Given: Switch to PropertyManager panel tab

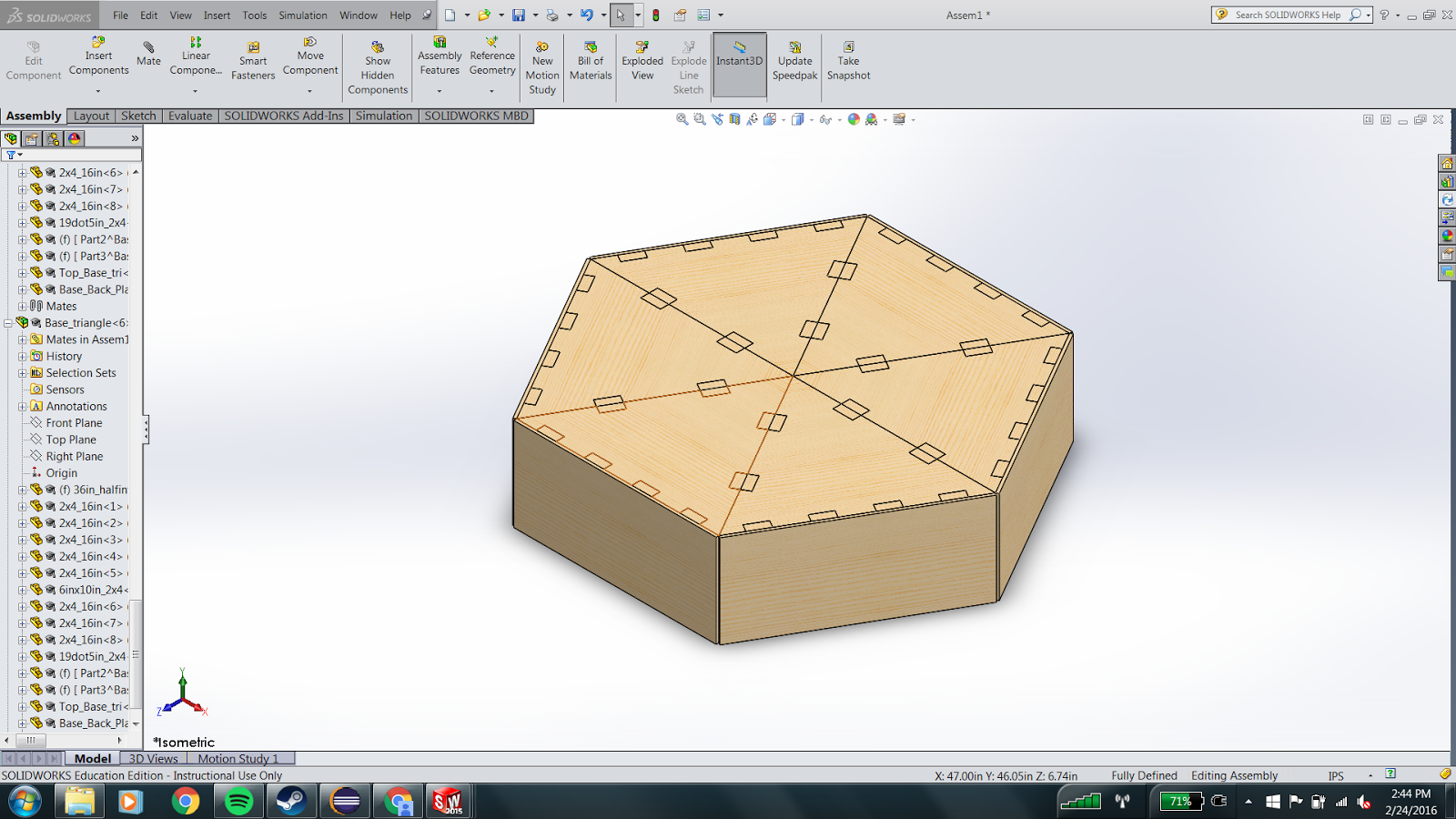Looking at the screenshot, I should pos(32,138).
